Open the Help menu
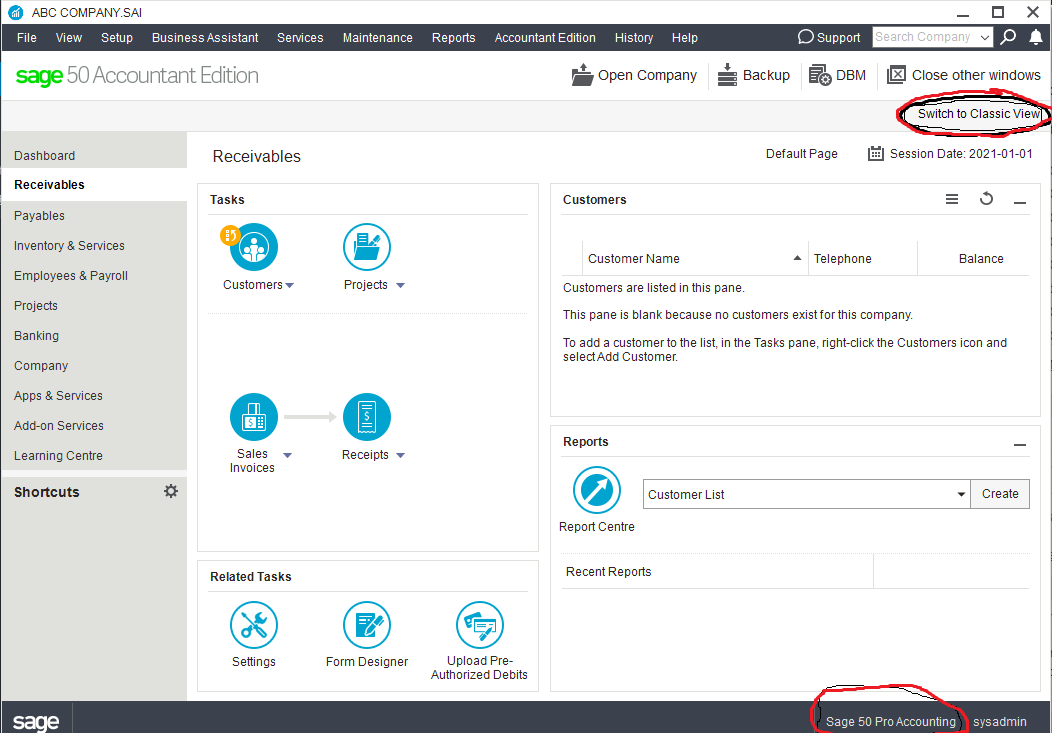Image resolution: width=1052 pixels, height=733 pixels. pos(684,38)
